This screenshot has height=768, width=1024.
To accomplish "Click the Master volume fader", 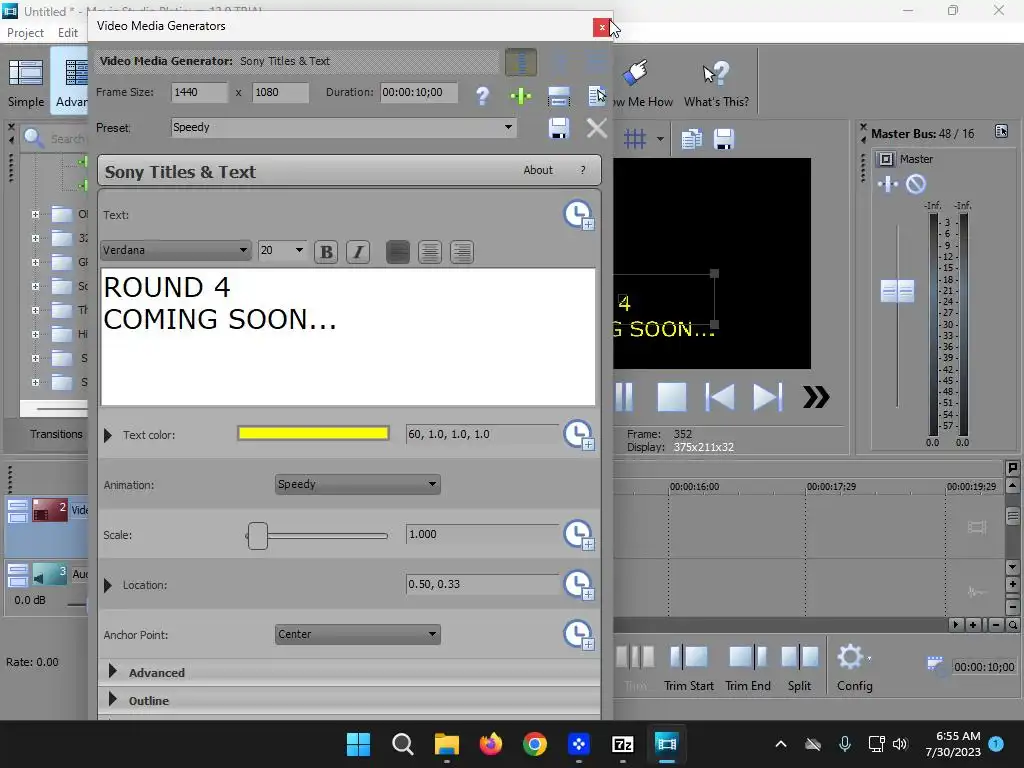I will click(897, 291).
